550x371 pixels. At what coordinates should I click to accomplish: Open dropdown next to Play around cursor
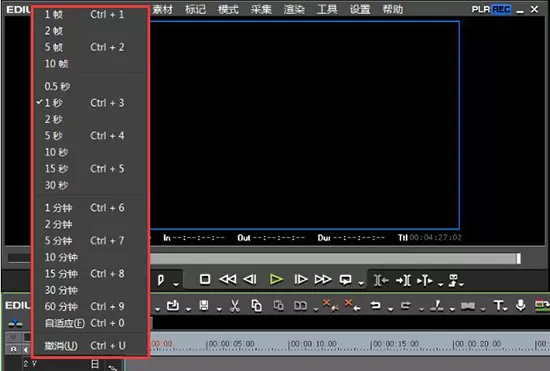coord(441,284)
